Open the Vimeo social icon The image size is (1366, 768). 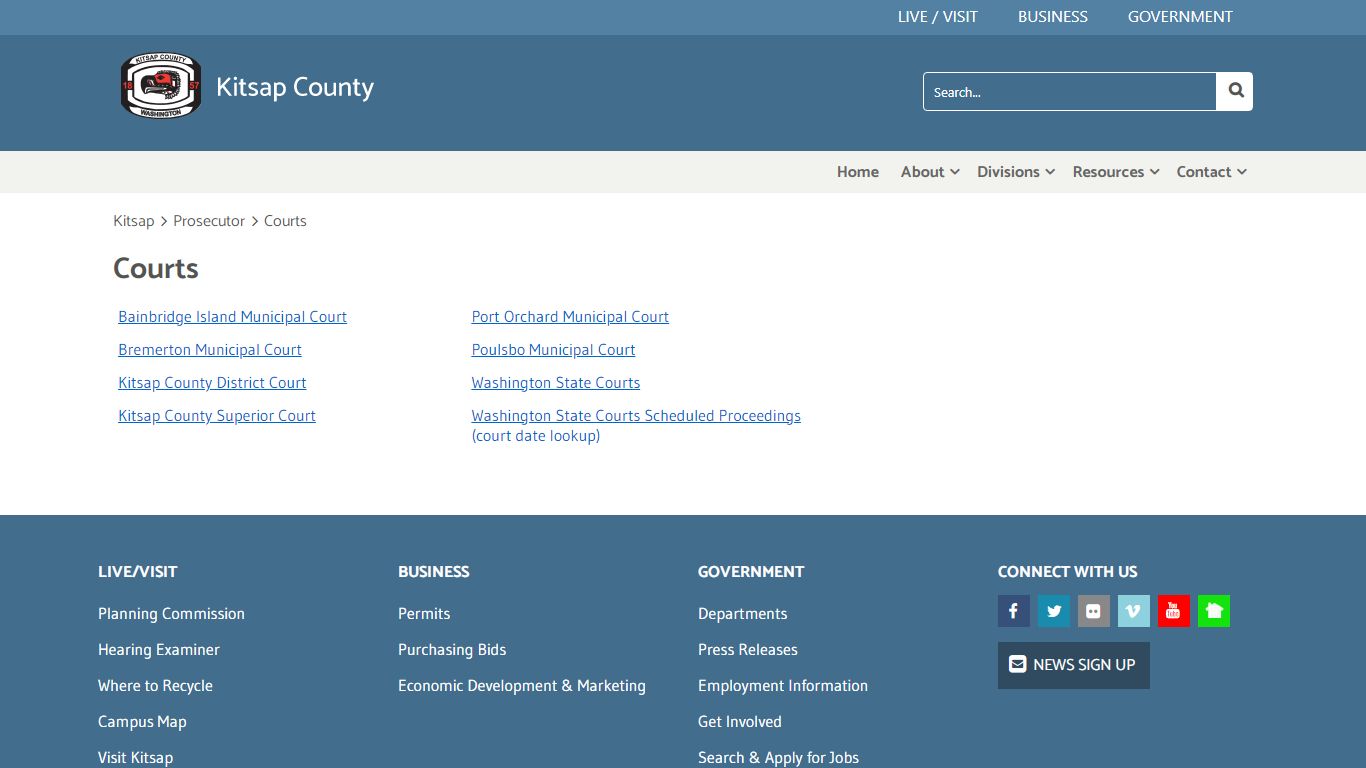pyautogui.click(x=1133, y=611)
